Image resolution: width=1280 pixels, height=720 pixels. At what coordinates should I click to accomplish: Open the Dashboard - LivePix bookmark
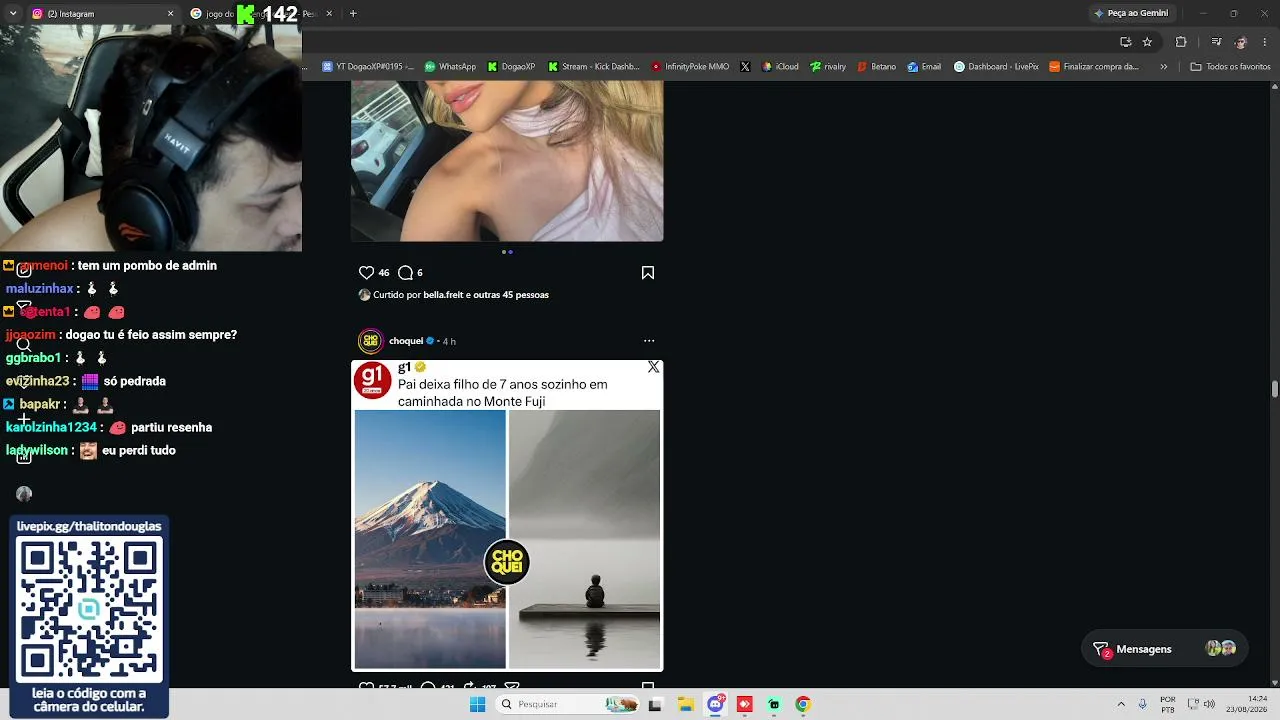coord(996,67)
